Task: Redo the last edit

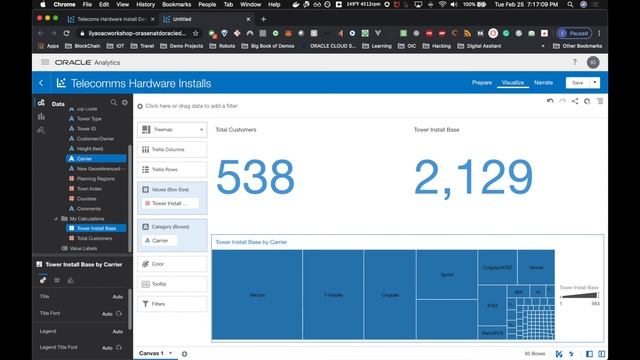Action: click(562, 101)
